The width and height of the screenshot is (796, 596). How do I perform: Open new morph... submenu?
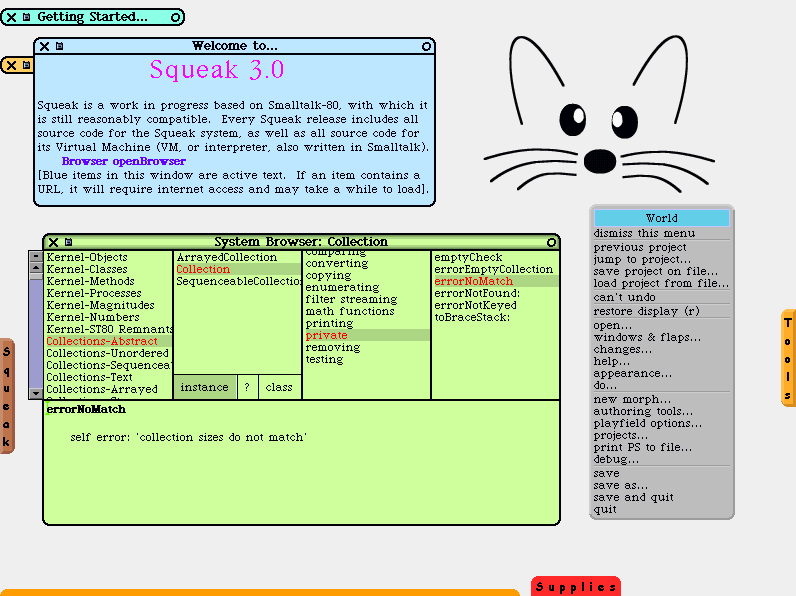(x=661, y=400)
